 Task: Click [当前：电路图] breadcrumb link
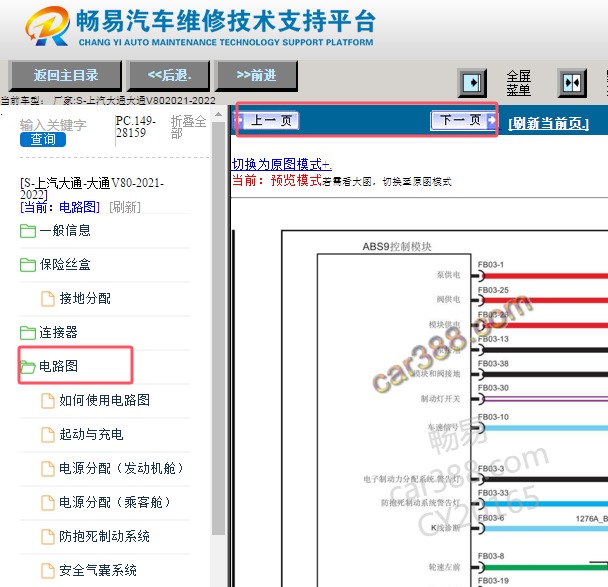pos(60,207)
